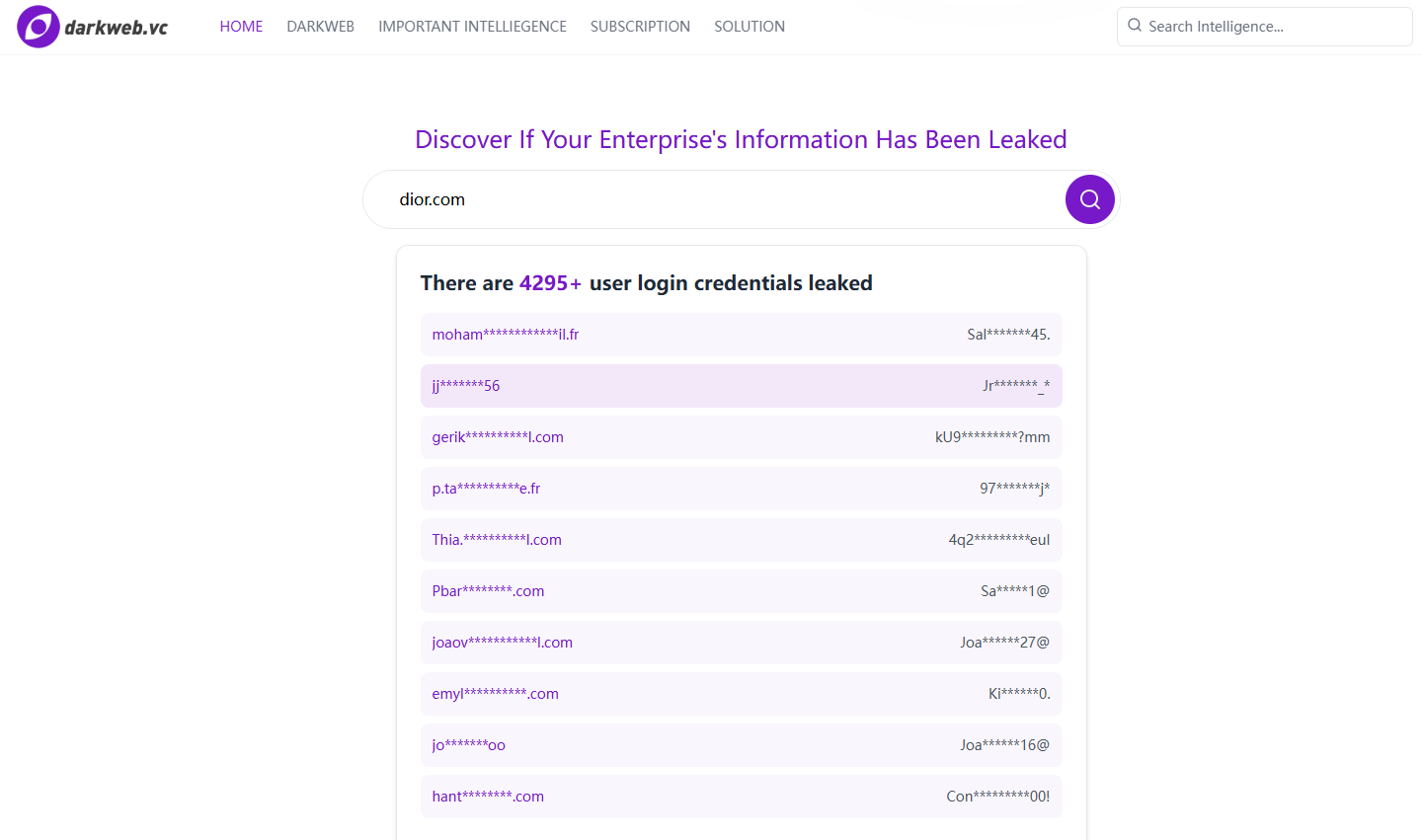
Task: Select the joaov***********l.com credential entry
Action: coord(742,643)
